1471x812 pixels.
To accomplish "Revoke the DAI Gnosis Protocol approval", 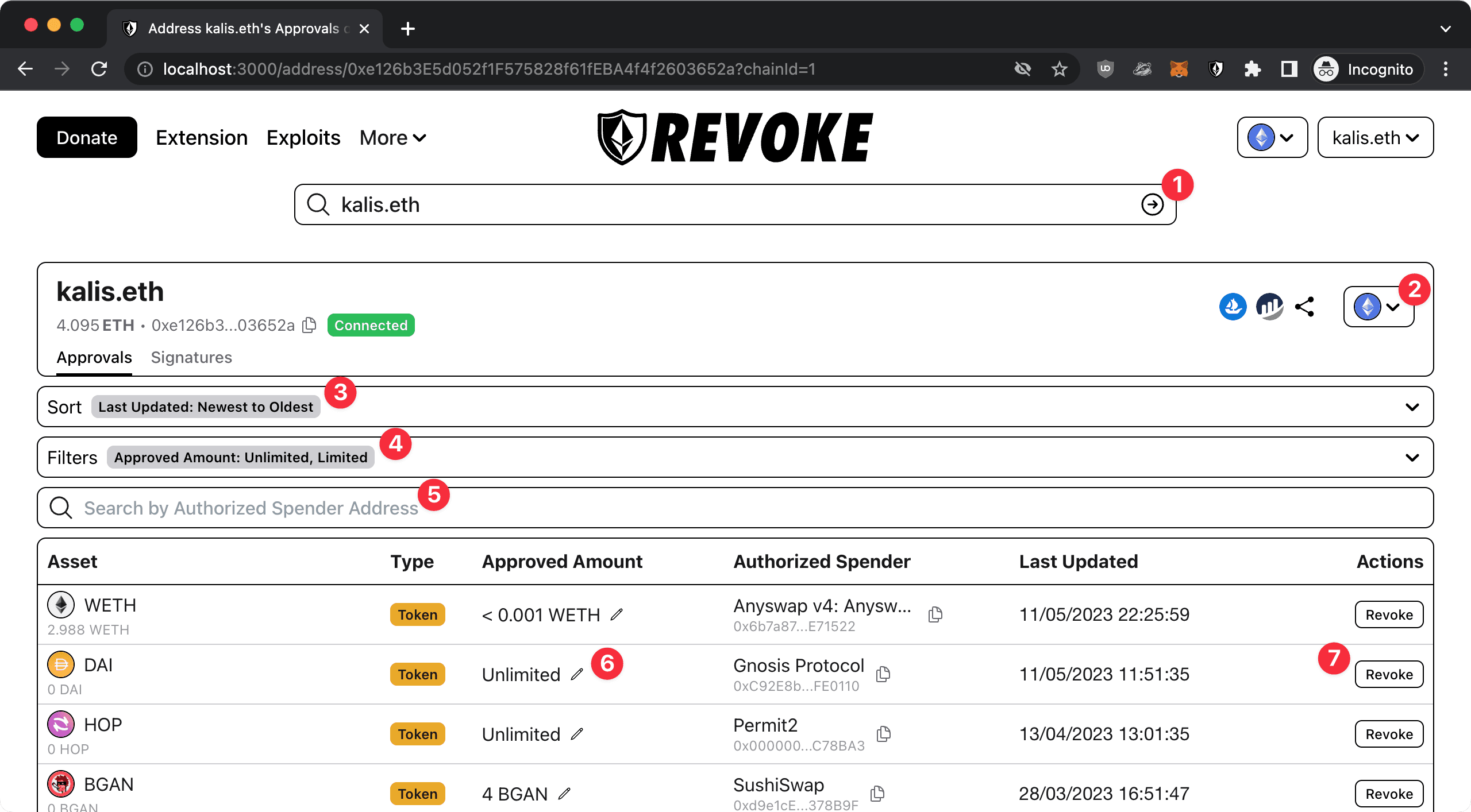I will point(1389,674).
